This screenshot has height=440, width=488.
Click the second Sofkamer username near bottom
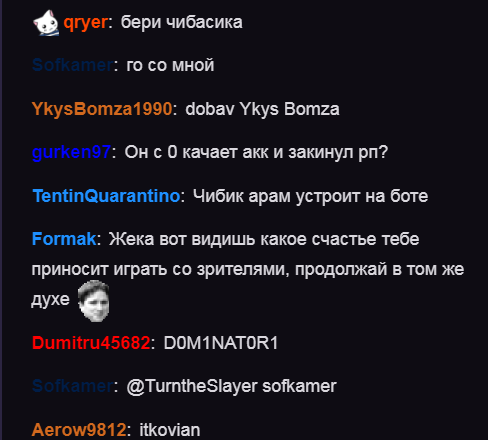(x=73, y=386)
